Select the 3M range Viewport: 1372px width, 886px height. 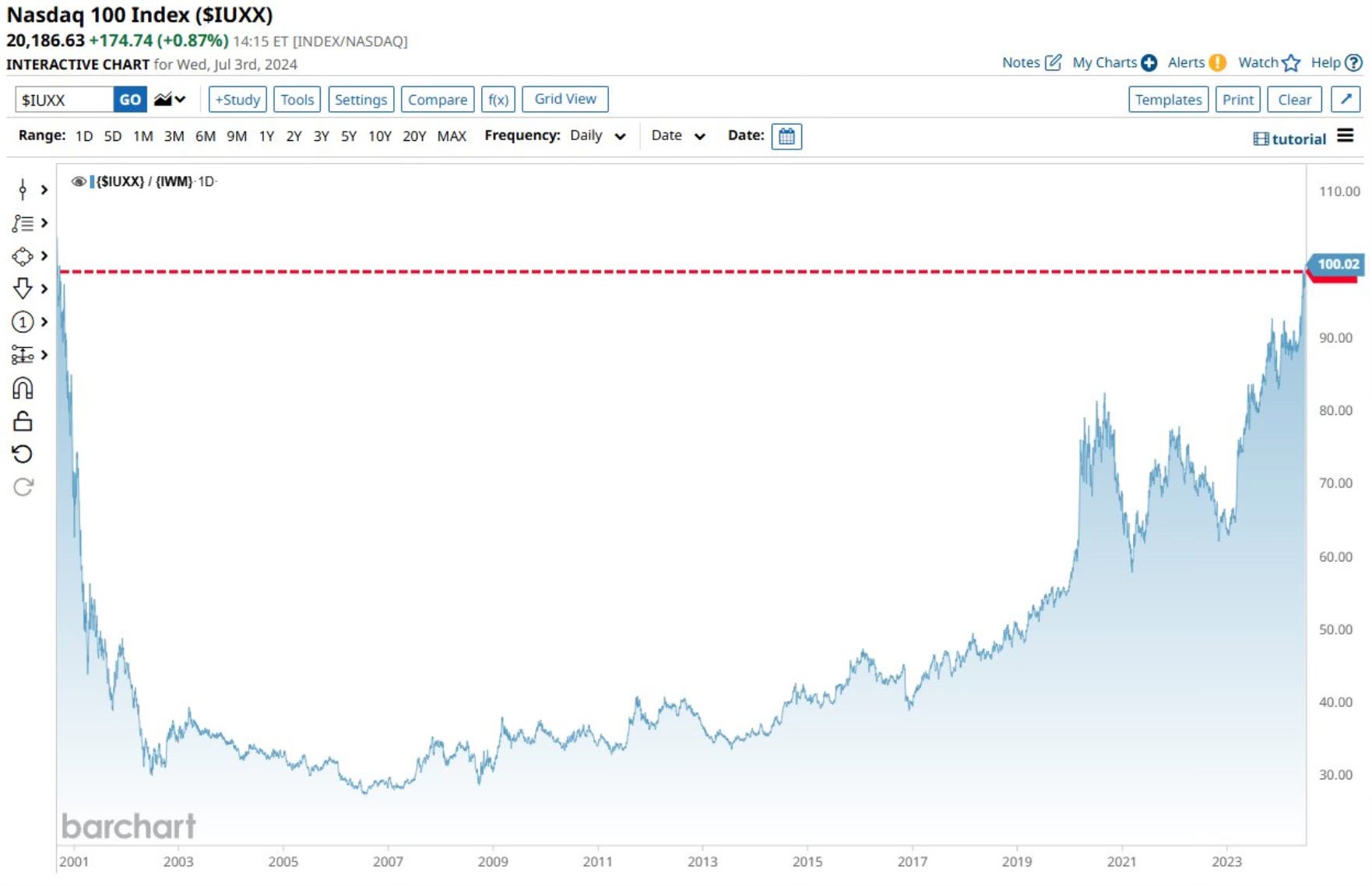click(x=174, y=136)
